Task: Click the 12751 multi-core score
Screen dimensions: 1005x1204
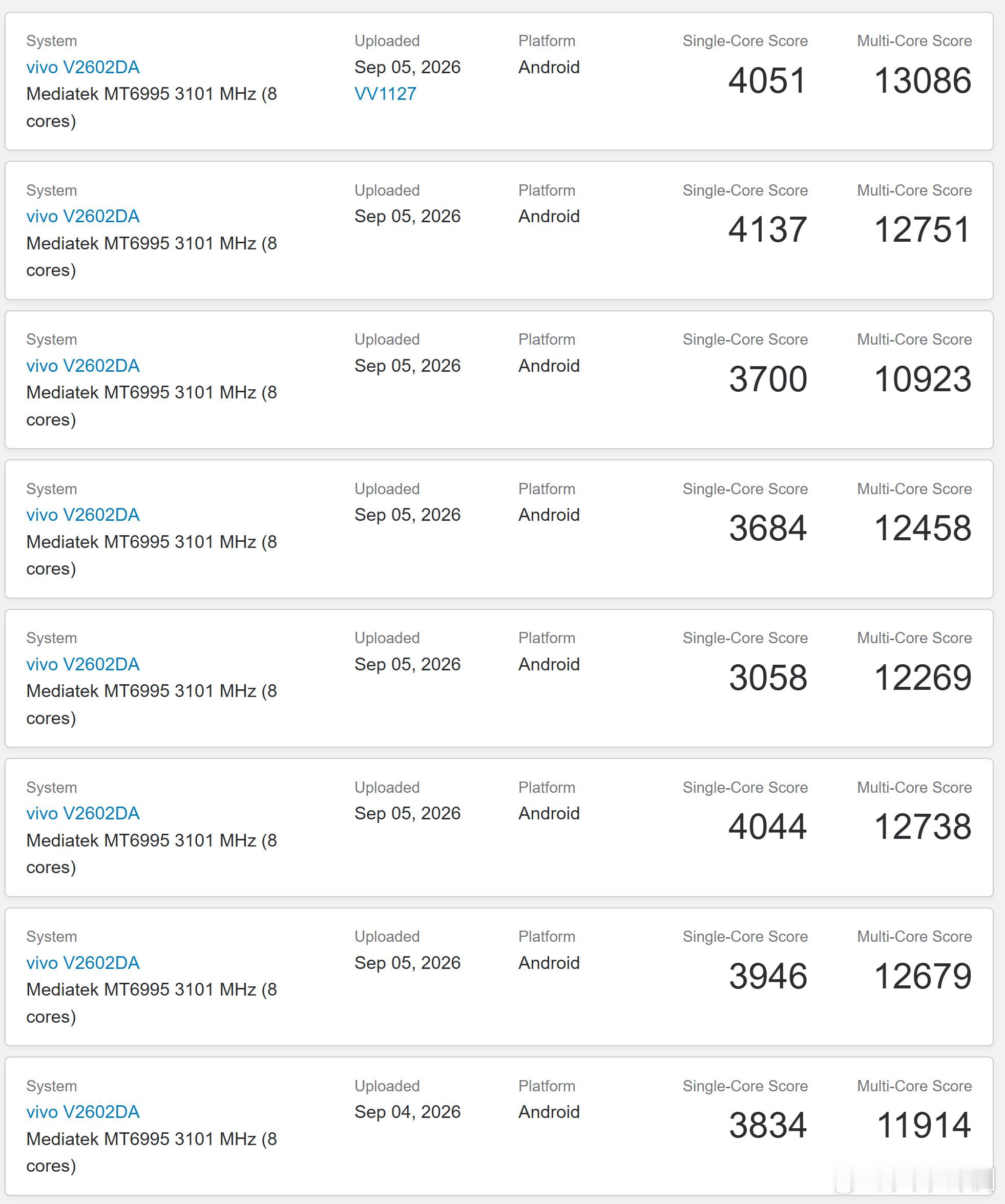Action: pyautogui.click(x=923, y=229)
